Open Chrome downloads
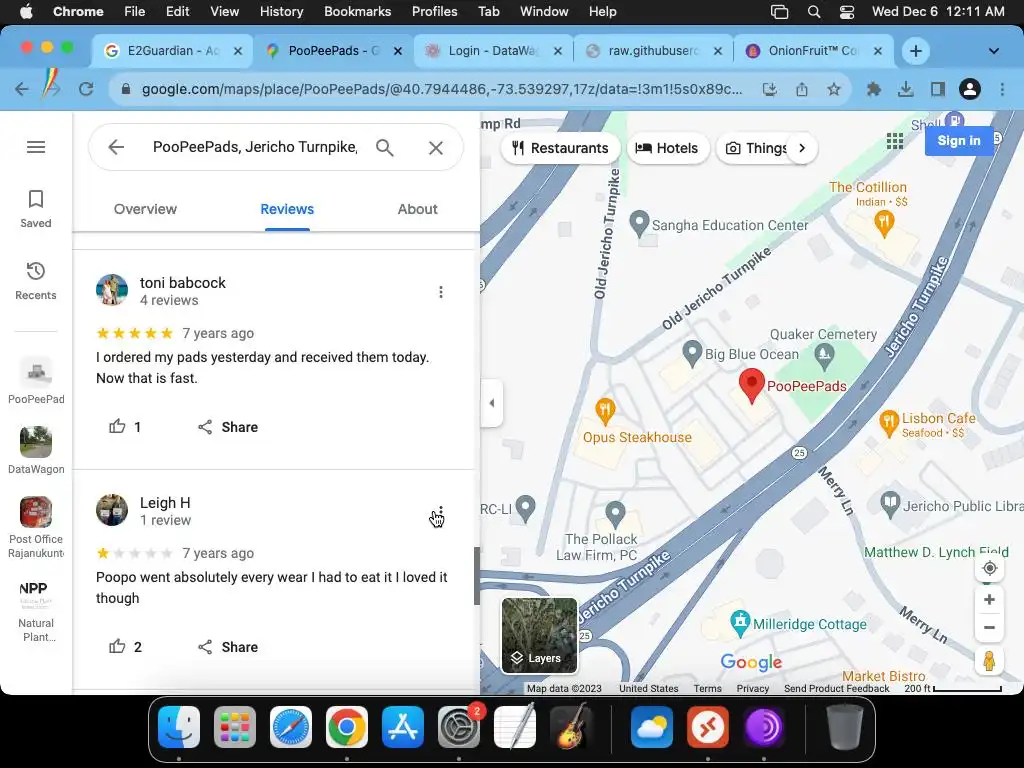The image size is (1024, 768). click(x=905, y=89)
